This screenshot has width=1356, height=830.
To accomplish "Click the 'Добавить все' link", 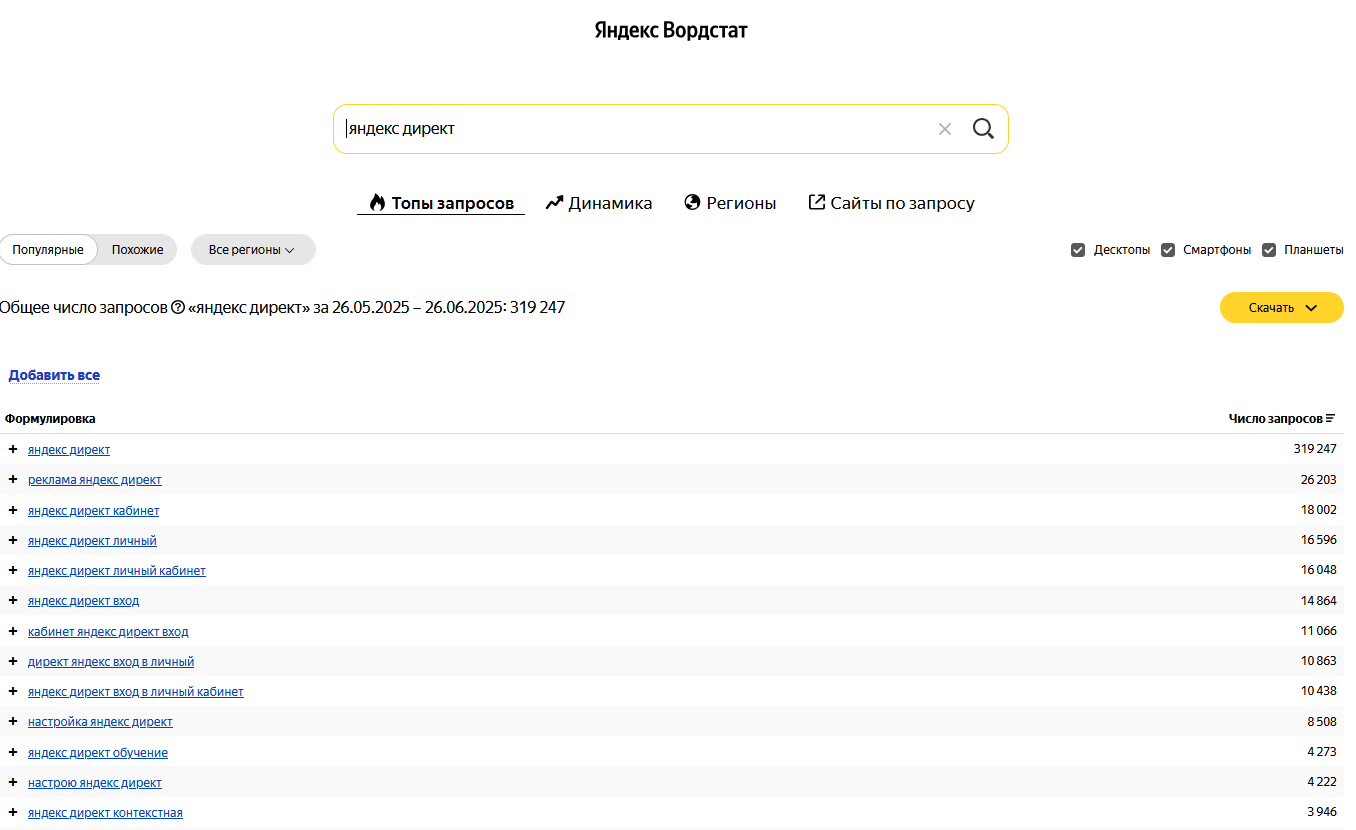I will tap(54, 375).
